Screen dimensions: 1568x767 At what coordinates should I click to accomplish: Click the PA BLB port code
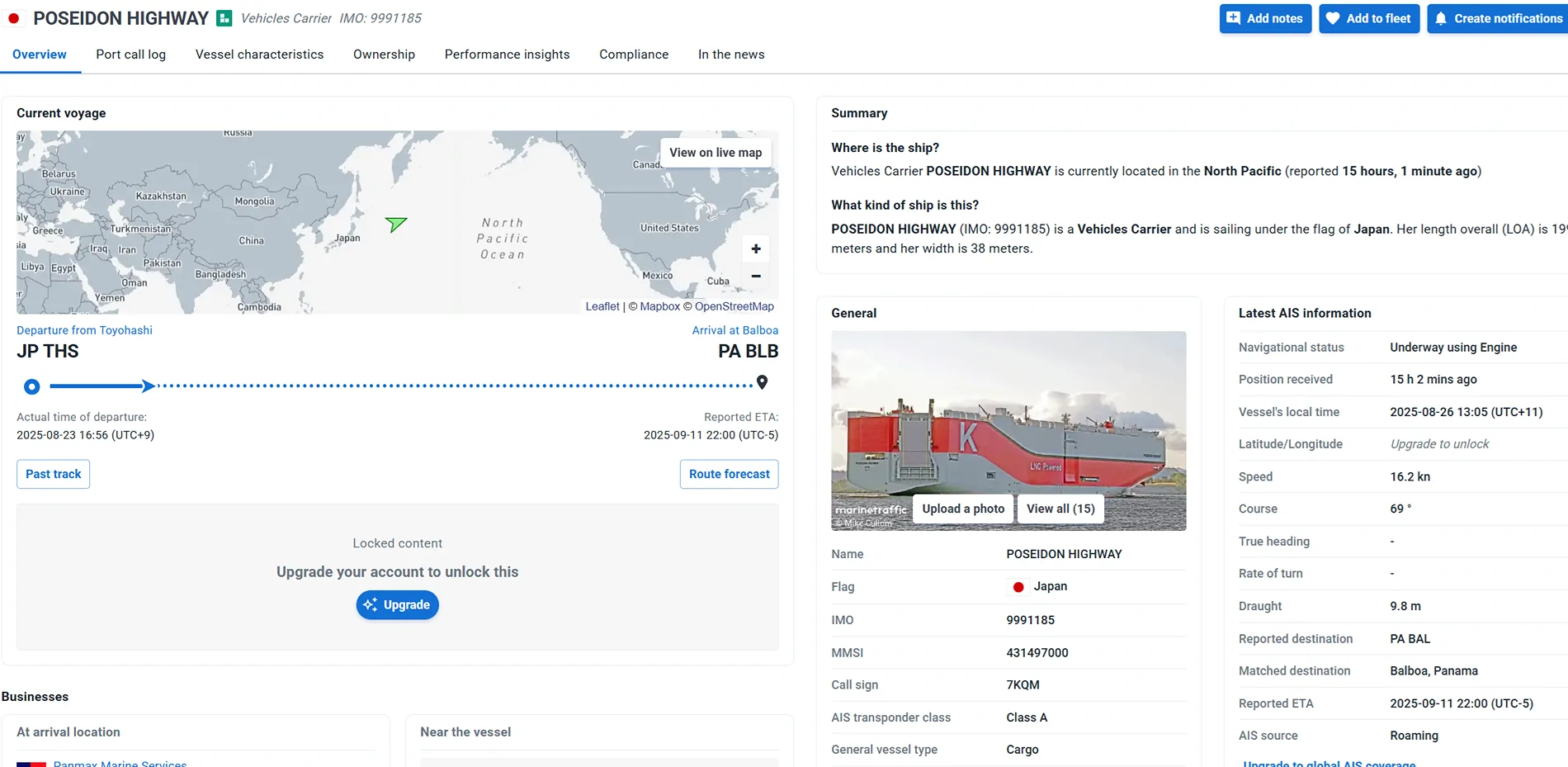coord(748,351)
